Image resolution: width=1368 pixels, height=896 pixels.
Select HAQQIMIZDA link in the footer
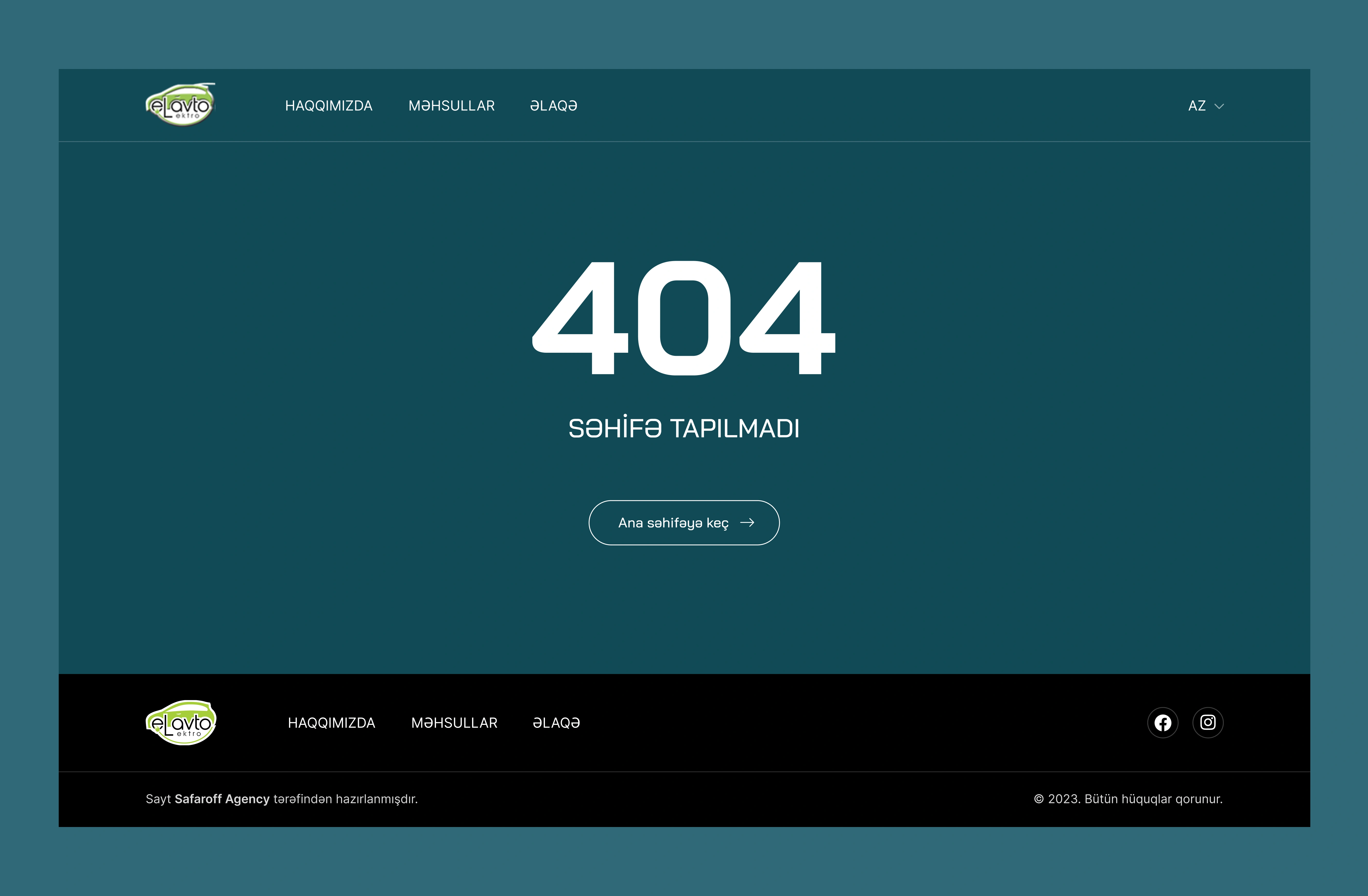click(331, 722)
